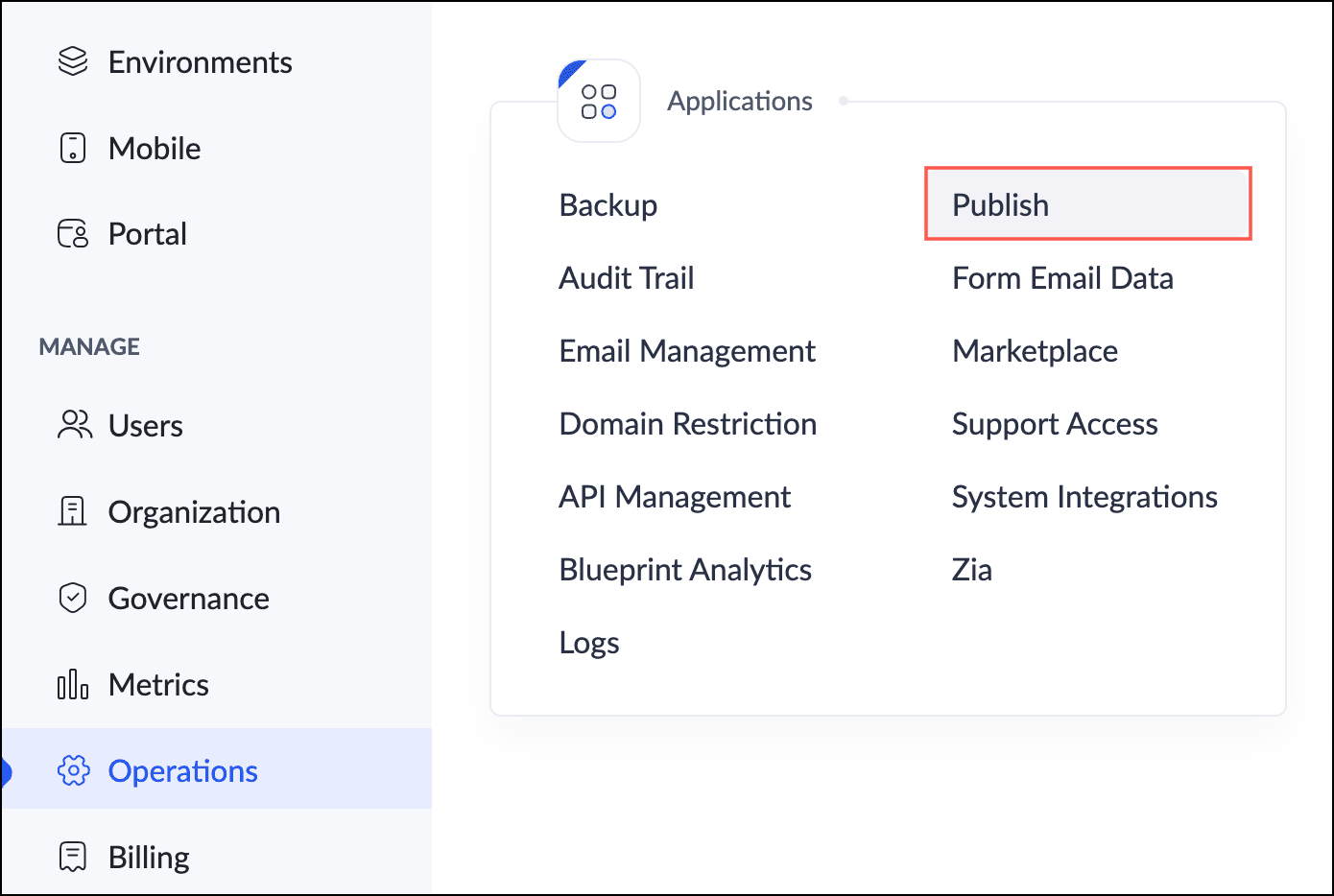Screen dimensions: 1334x896
Task: Click the Governance shield icon
Action: (73, 598)
